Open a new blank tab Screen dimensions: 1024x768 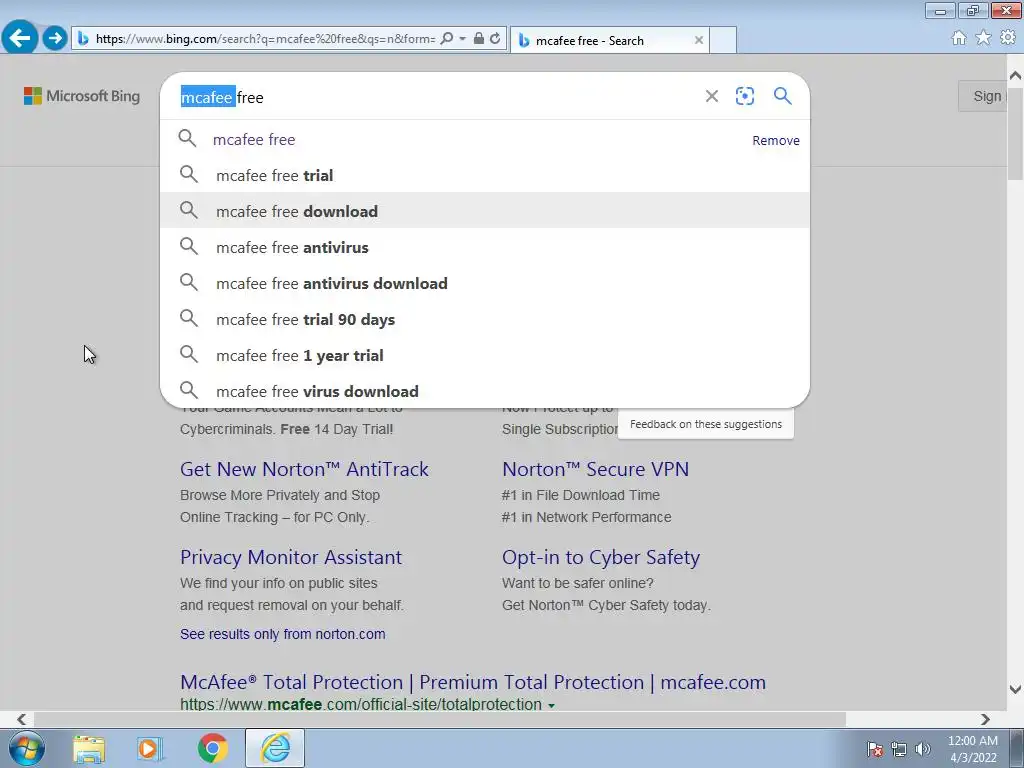tap(723, 40)
